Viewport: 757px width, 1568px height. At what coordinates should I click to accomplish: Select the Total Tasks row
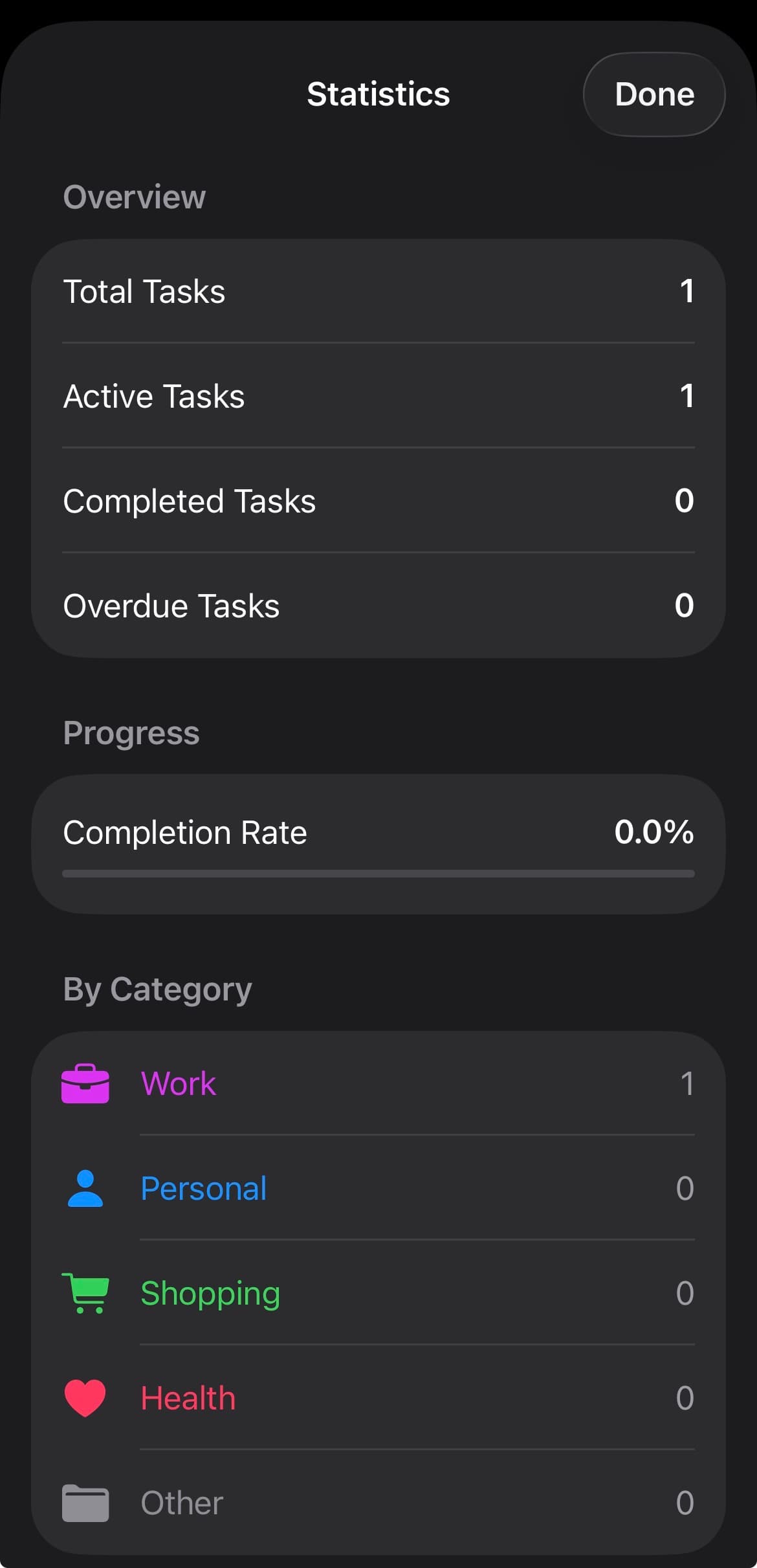[378, 293]
